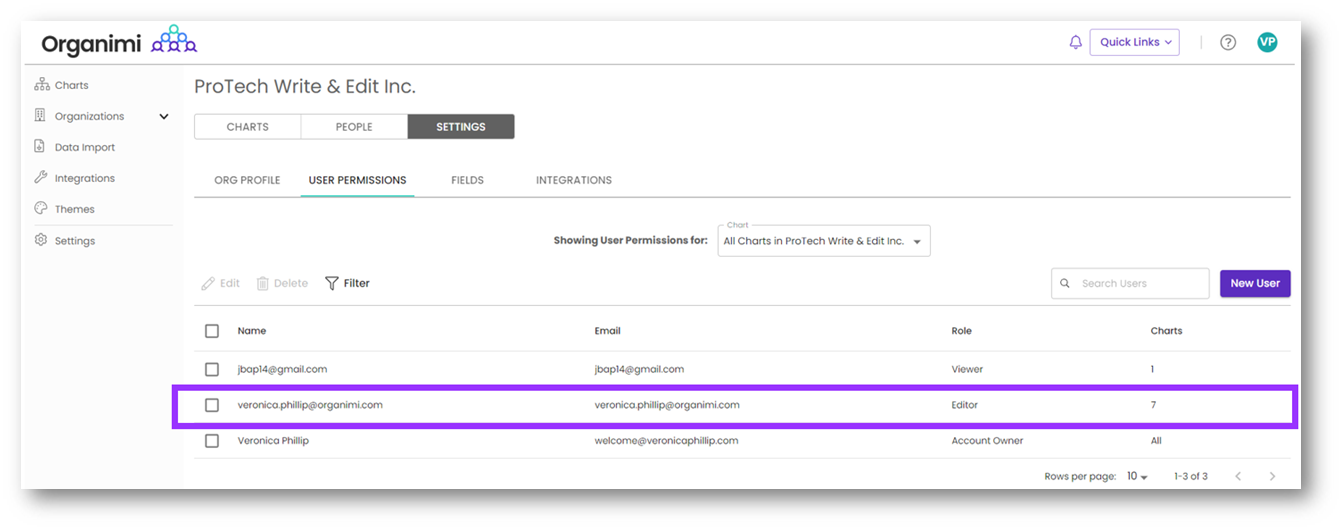1343x531 pixels.
Task: Click the Integrations wrench icon in sidebar
Action: (x=41, y=178)
